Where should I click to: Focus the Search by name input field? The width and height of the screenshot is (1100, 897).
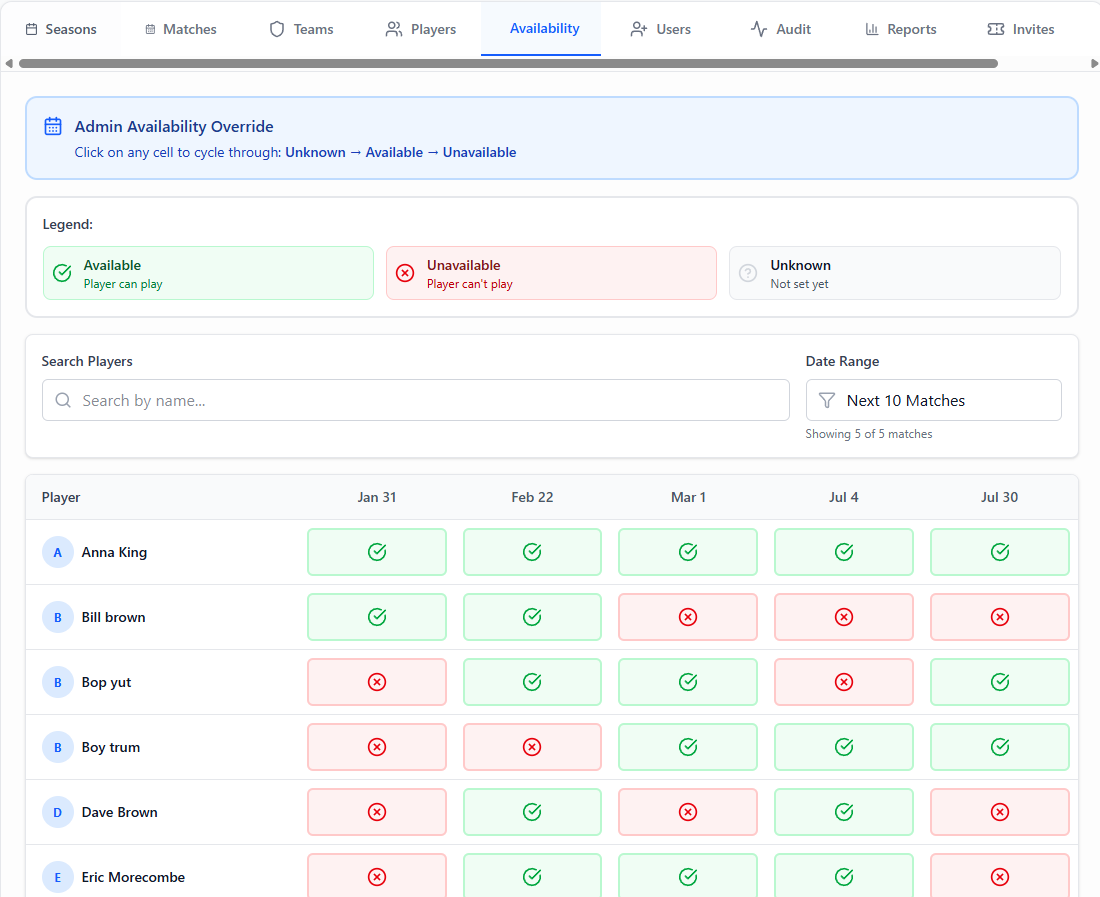click(x=430, y=400)
